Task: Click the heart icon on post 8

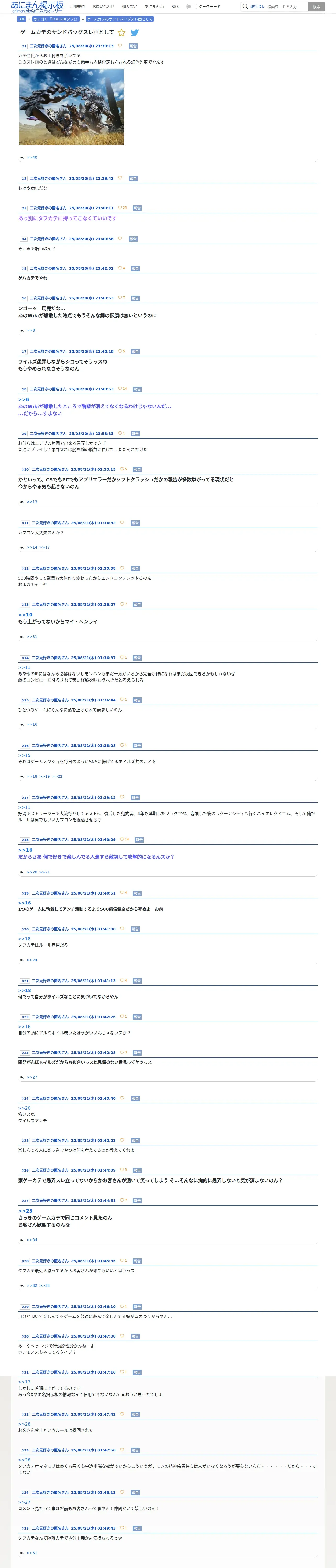Action: (120, 388)
